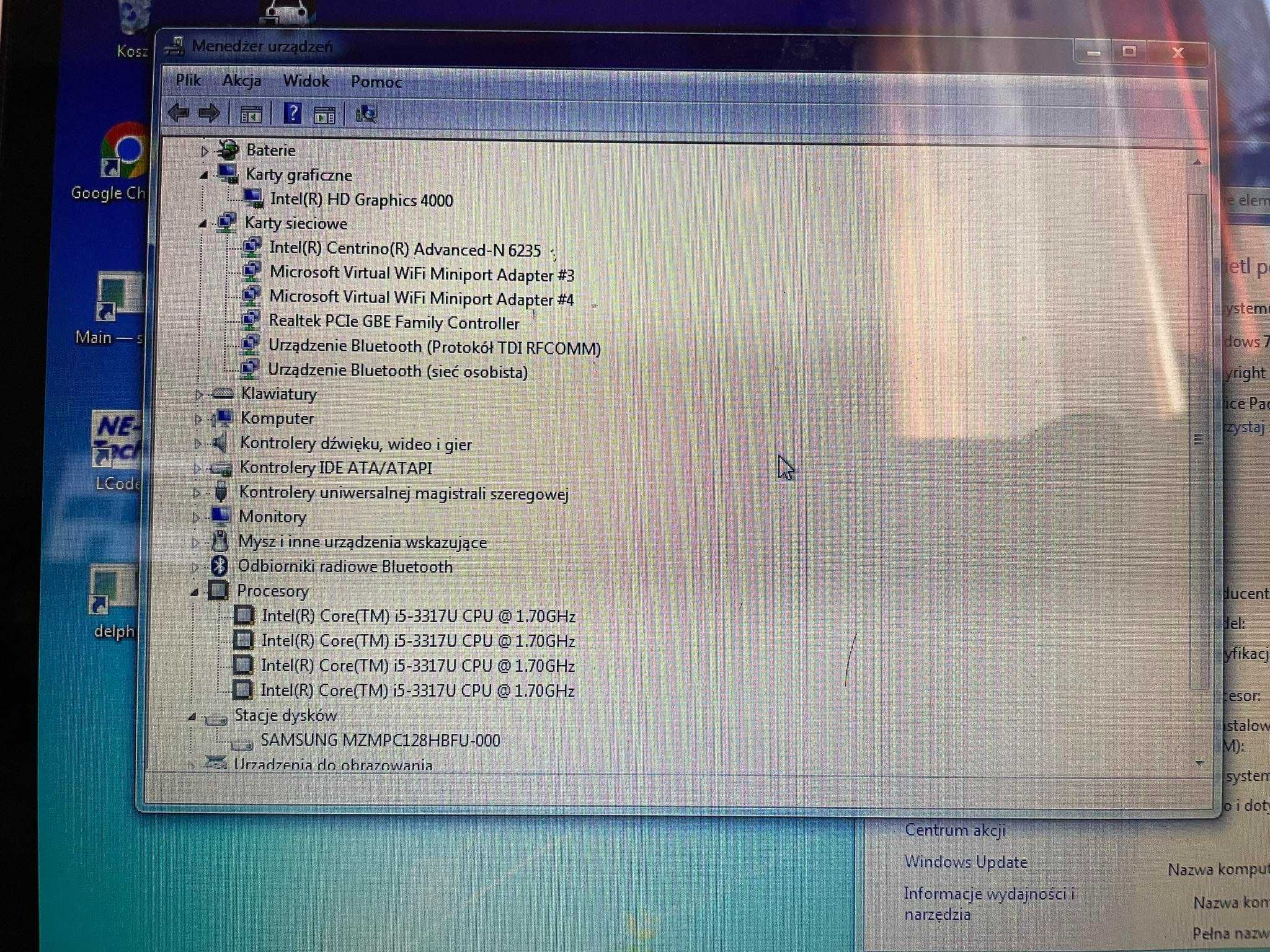The width and height of the screenshot is (1270, 952).
Task: Click the Karty graficzne monitor icon
Action: [x=228, y=174]
